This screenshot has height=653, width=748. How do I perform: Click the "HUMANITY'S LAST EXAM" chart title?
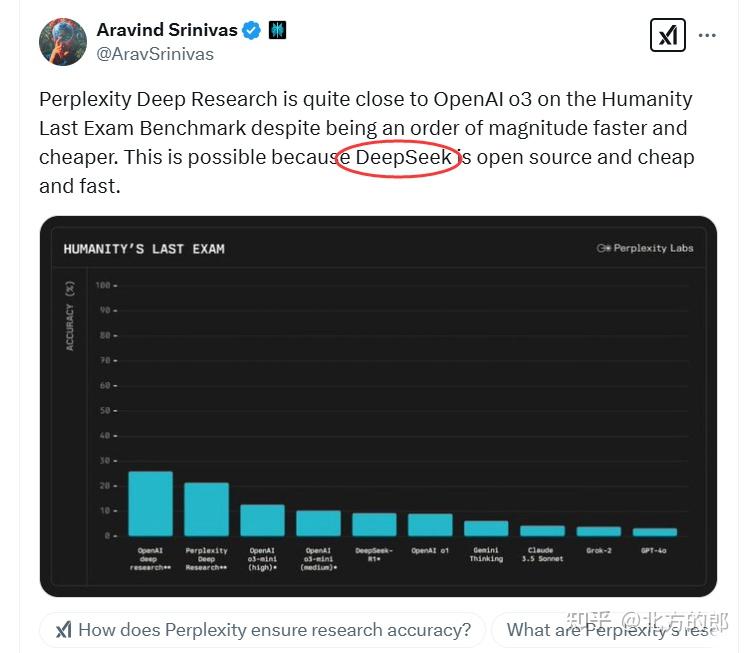coord(144,249)
